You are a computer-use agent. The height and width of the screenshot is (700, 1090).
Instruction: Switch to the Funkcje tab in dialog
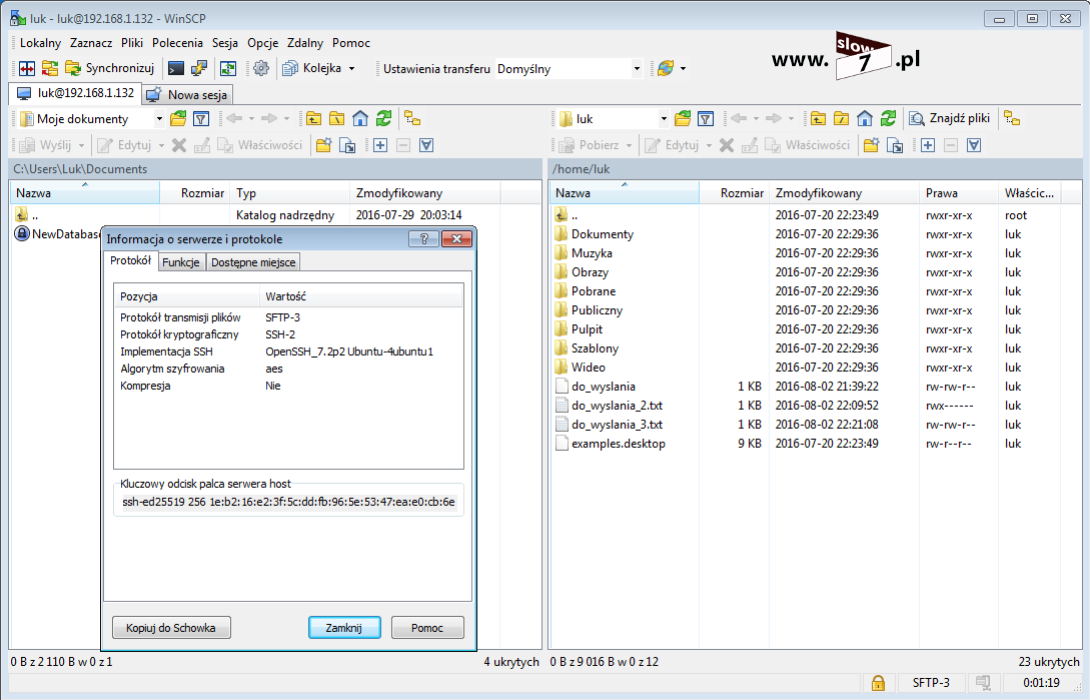pos(181,262)
